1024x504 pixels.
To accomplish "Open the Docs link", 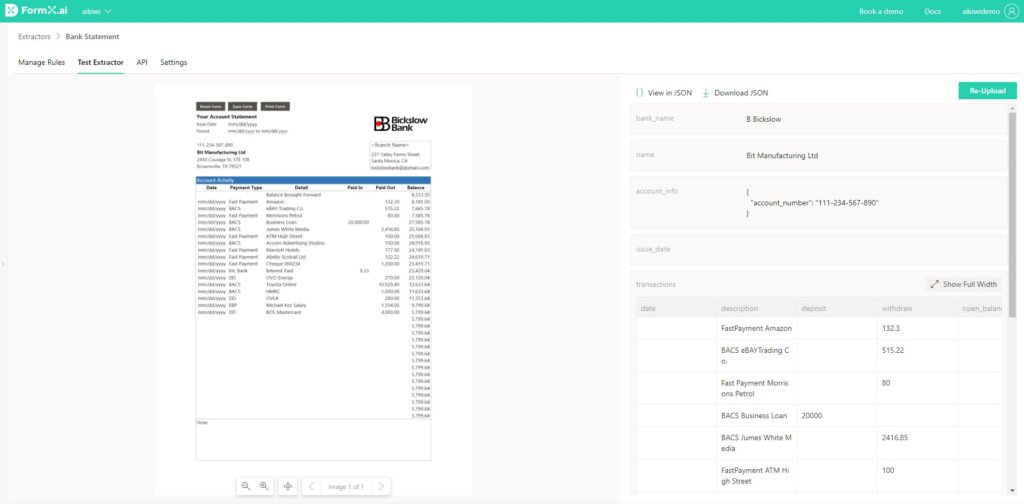I will click(933, 12).
